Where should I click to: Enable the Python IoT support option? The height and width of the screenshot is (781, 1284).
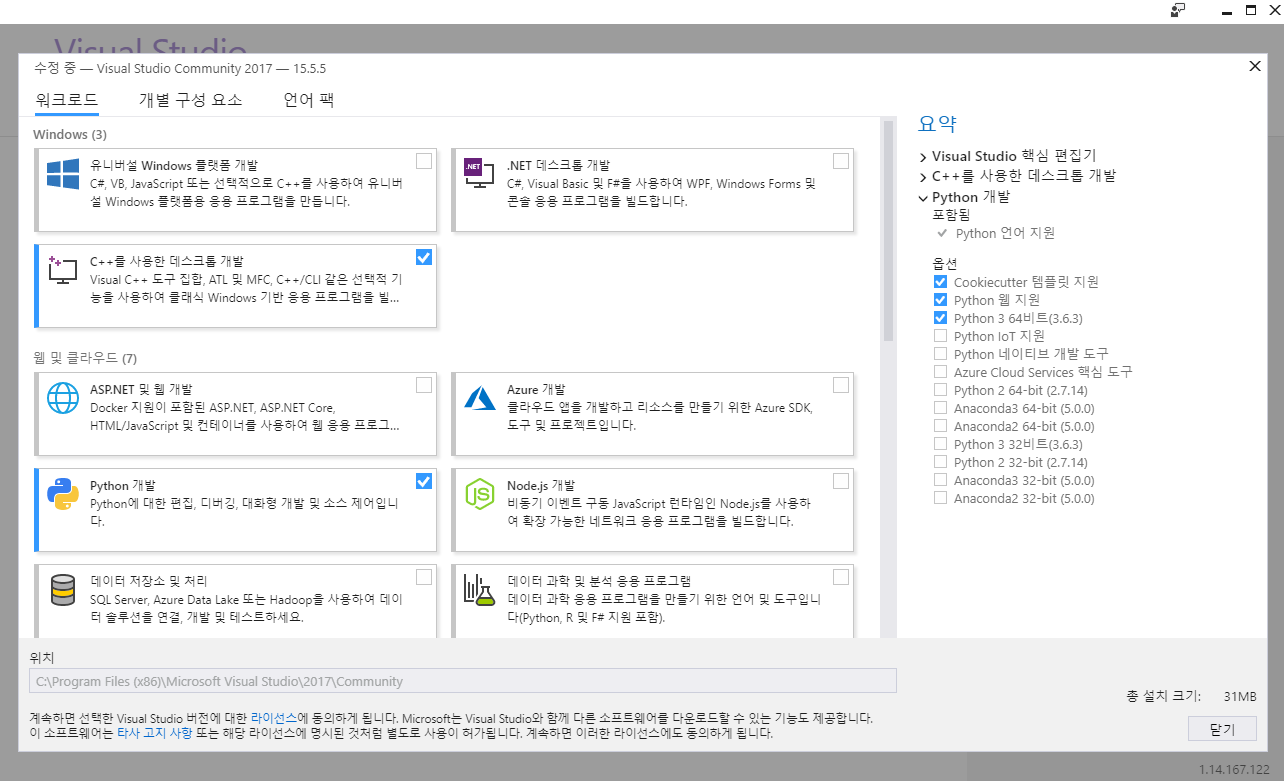click(940, 336)
